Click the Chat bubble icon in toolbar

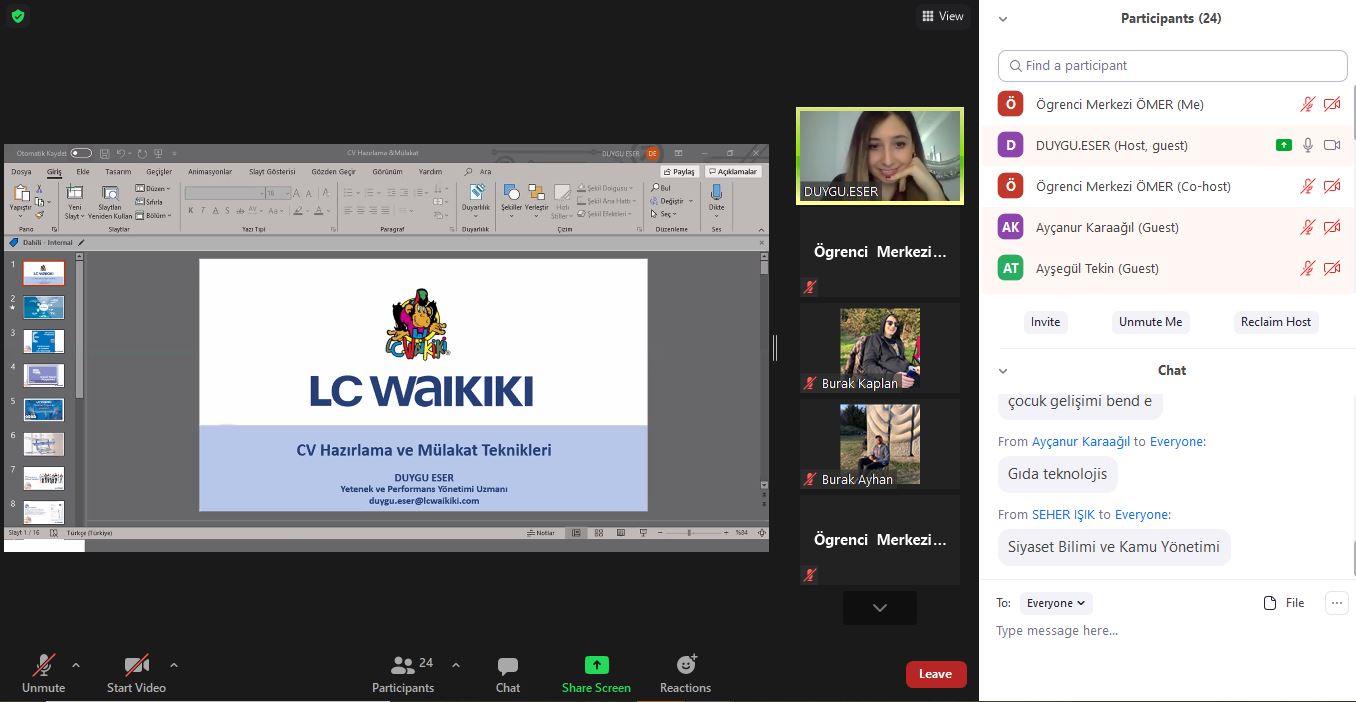508,665
